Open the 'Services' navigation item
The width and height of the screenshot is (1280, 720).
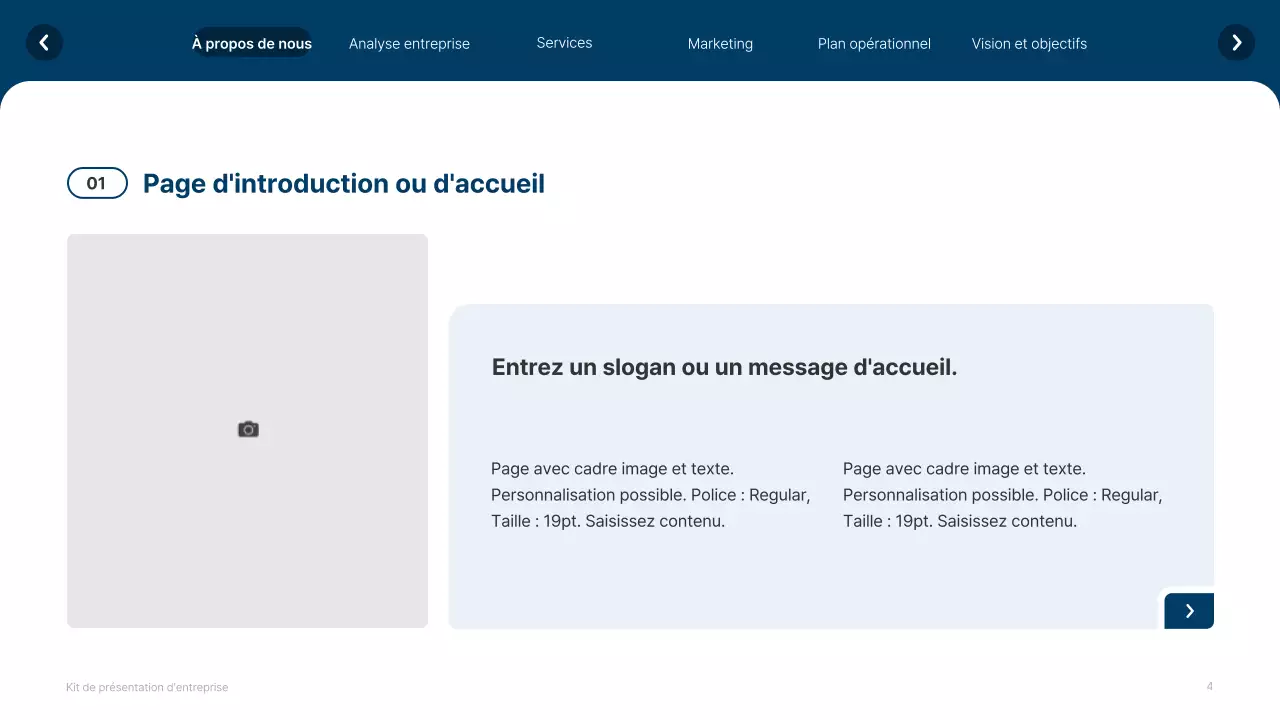[564, 43]
